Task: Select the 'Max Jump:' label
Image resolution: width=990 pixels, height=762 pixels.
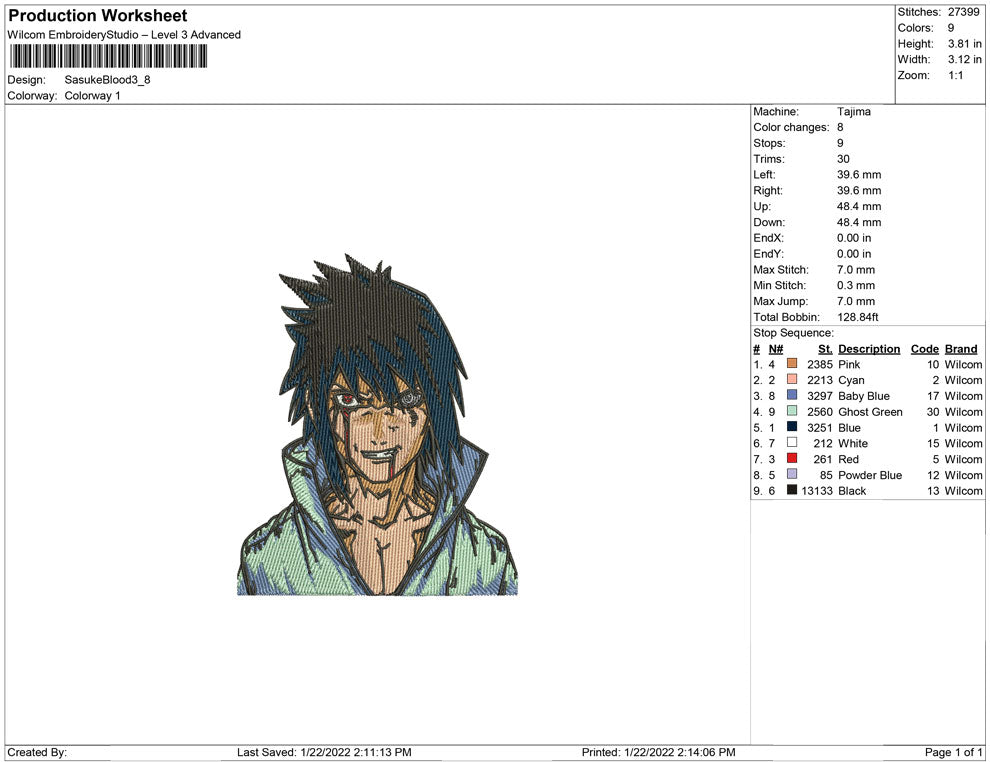Action: pos(780,301)
